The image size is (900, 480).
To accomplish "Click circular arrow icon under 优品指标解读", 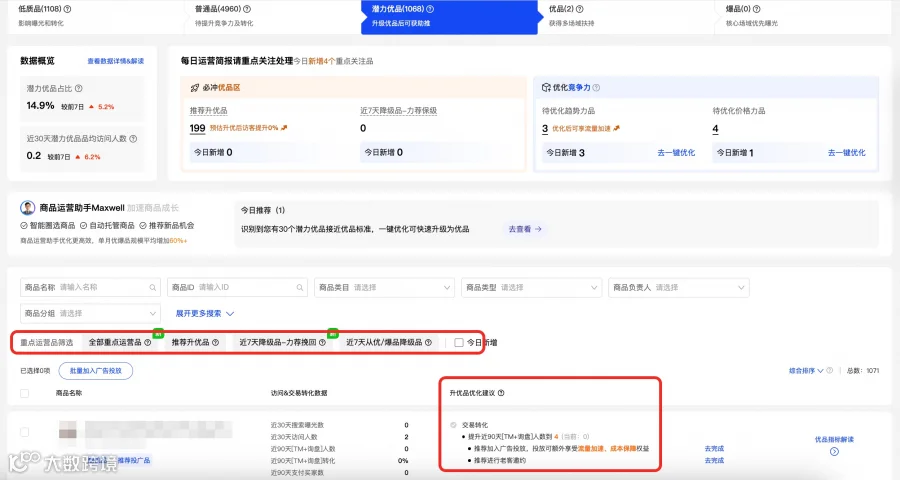I will 834,452.
